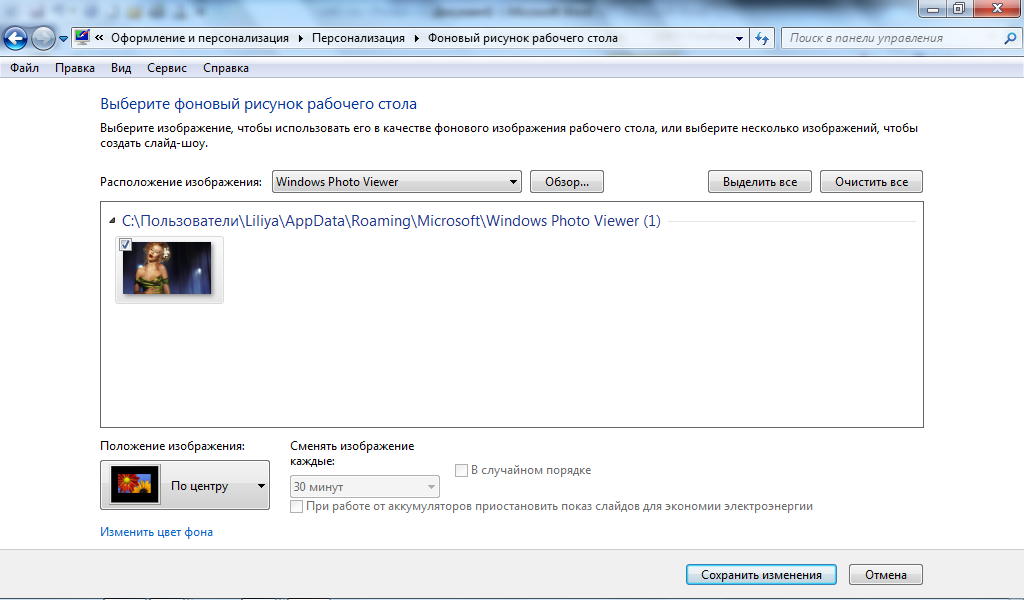Screen dimensions: 1024x600
Task: Click the Forward arrow navigation button
Action: click(x=43, y=39)
